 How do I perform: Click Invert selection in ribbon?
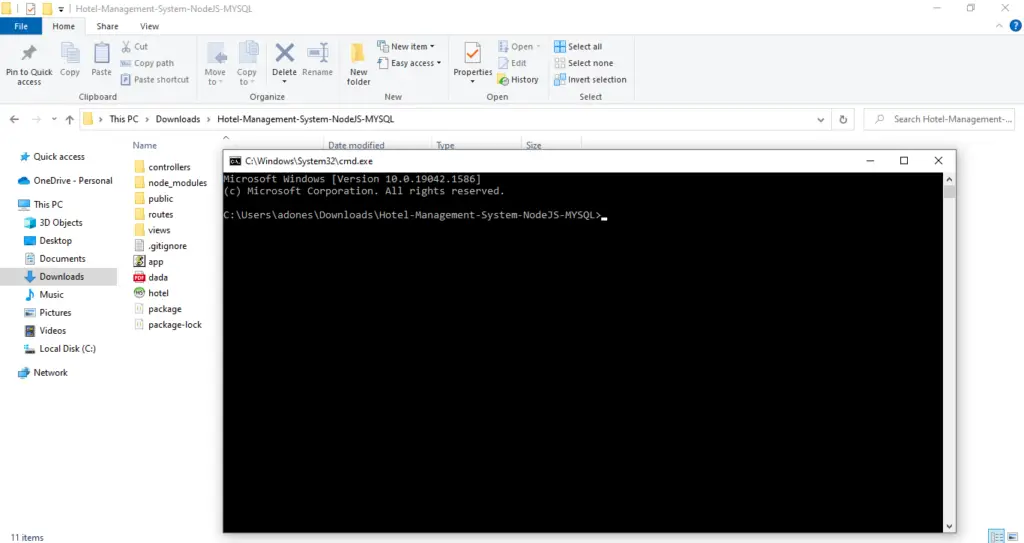coord(590,80)
